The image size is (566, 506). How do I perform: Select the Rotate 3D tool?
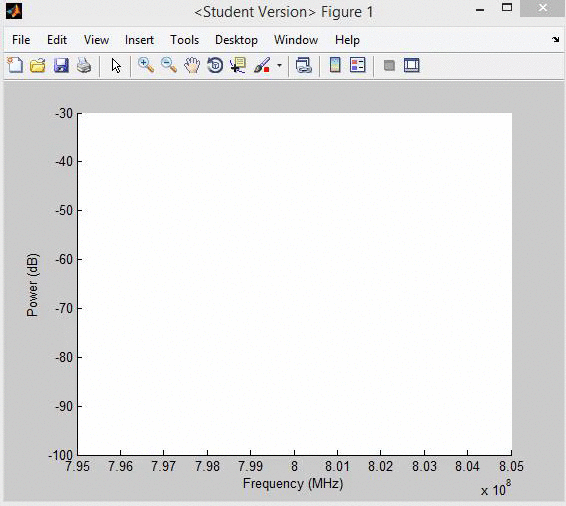(215, 66)
